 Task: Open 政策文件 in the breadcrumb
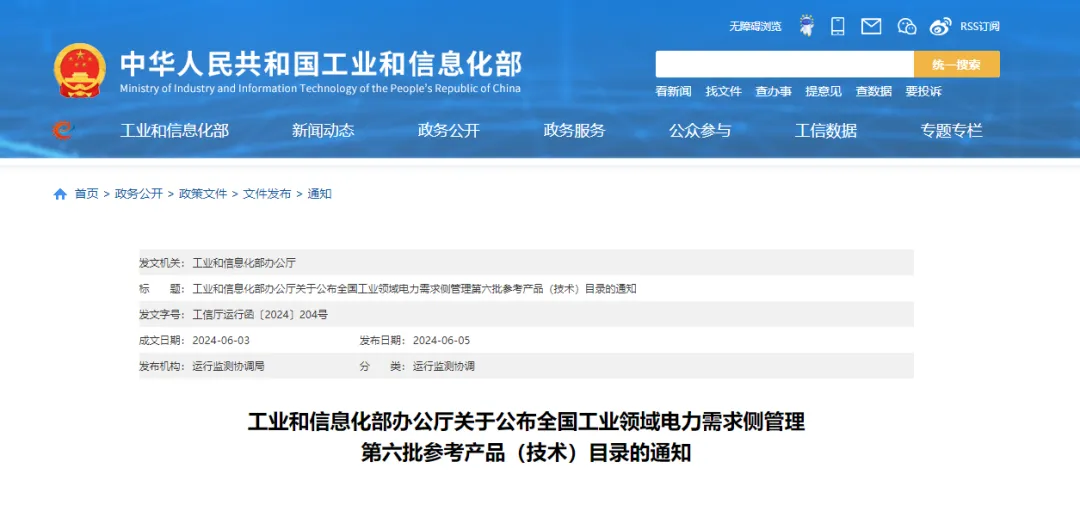pos(203,194)
